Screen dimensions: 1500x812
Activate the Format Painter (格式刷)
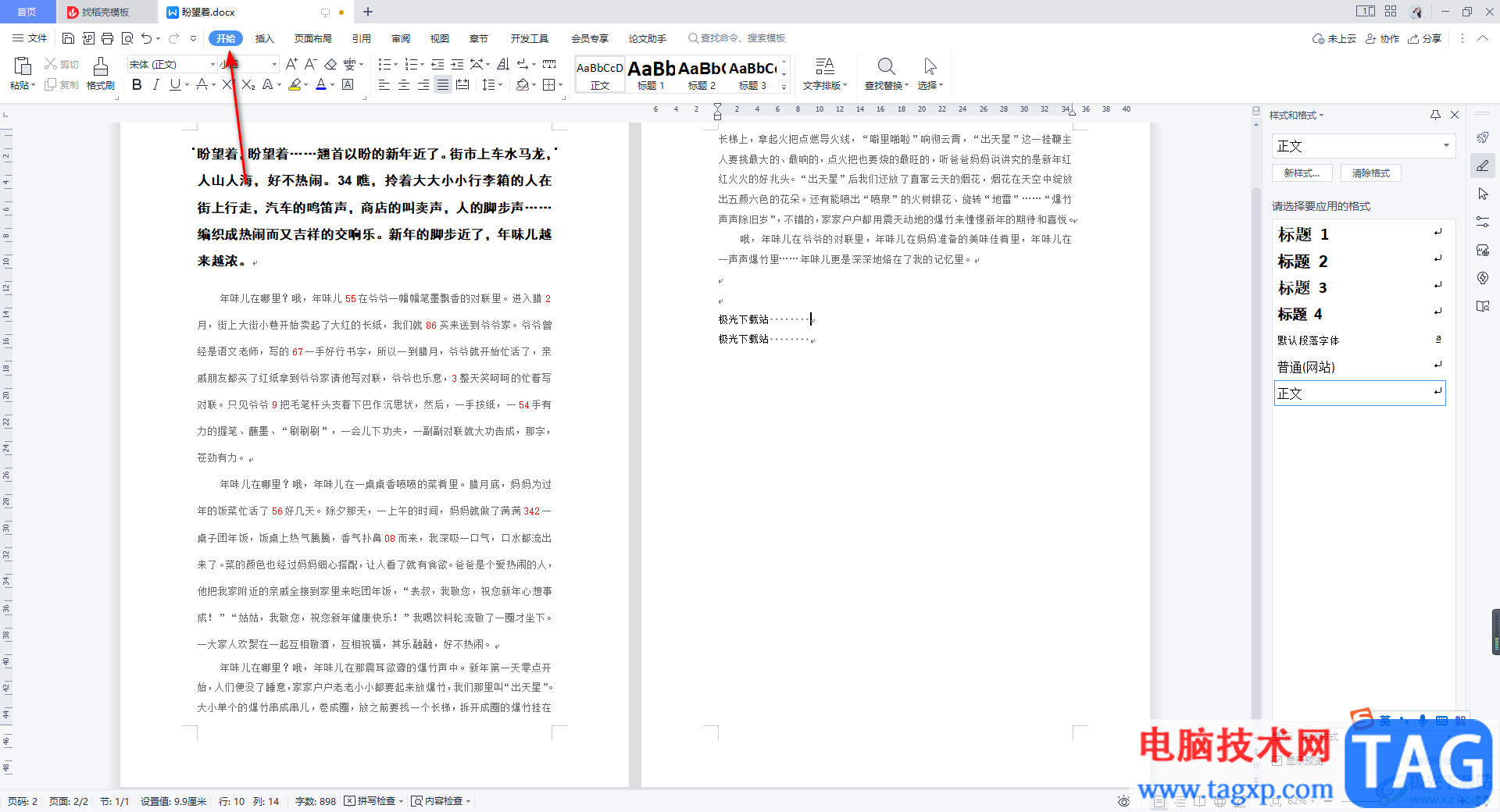pyautogui.click(x=100, y=73)
